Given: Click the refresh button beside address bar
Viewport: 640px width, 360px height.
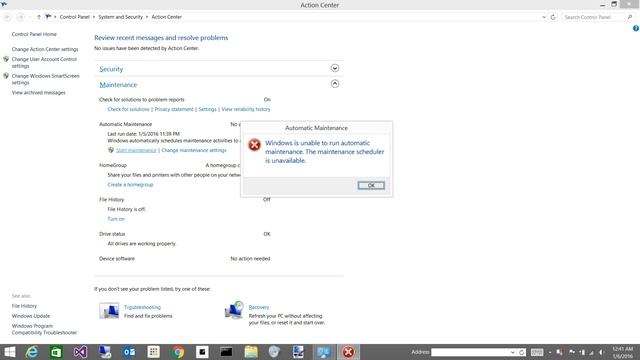Looking at the screenshot, I should pyautogui.click(x=553, y=17).
